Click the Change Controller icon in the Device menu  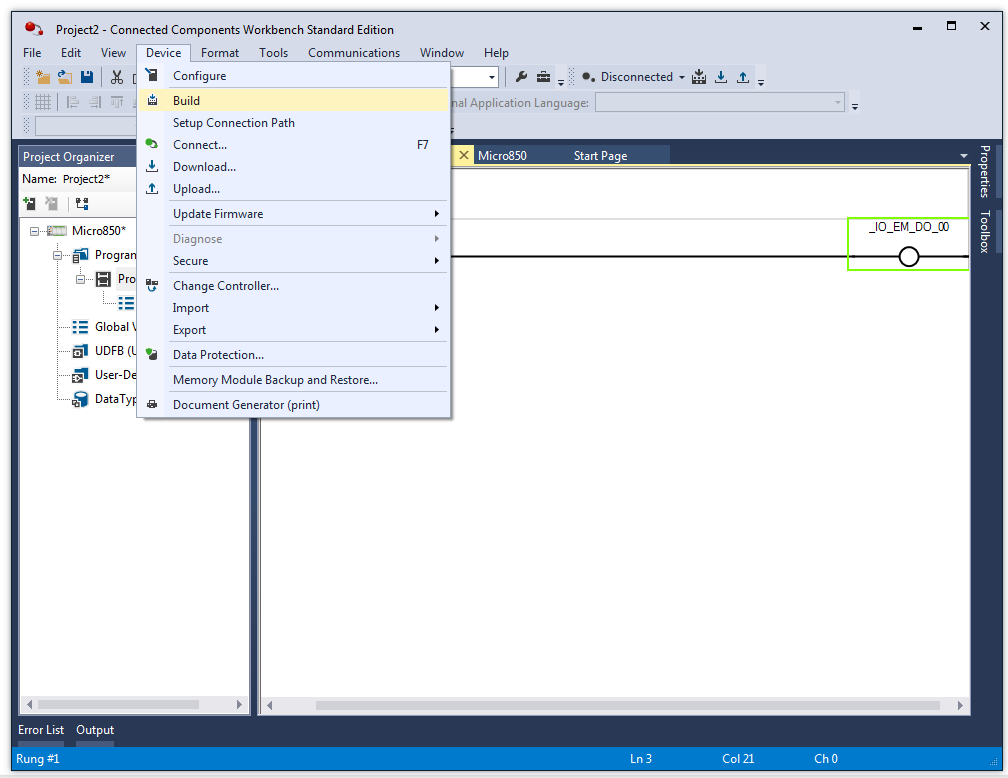pos(152,285)
